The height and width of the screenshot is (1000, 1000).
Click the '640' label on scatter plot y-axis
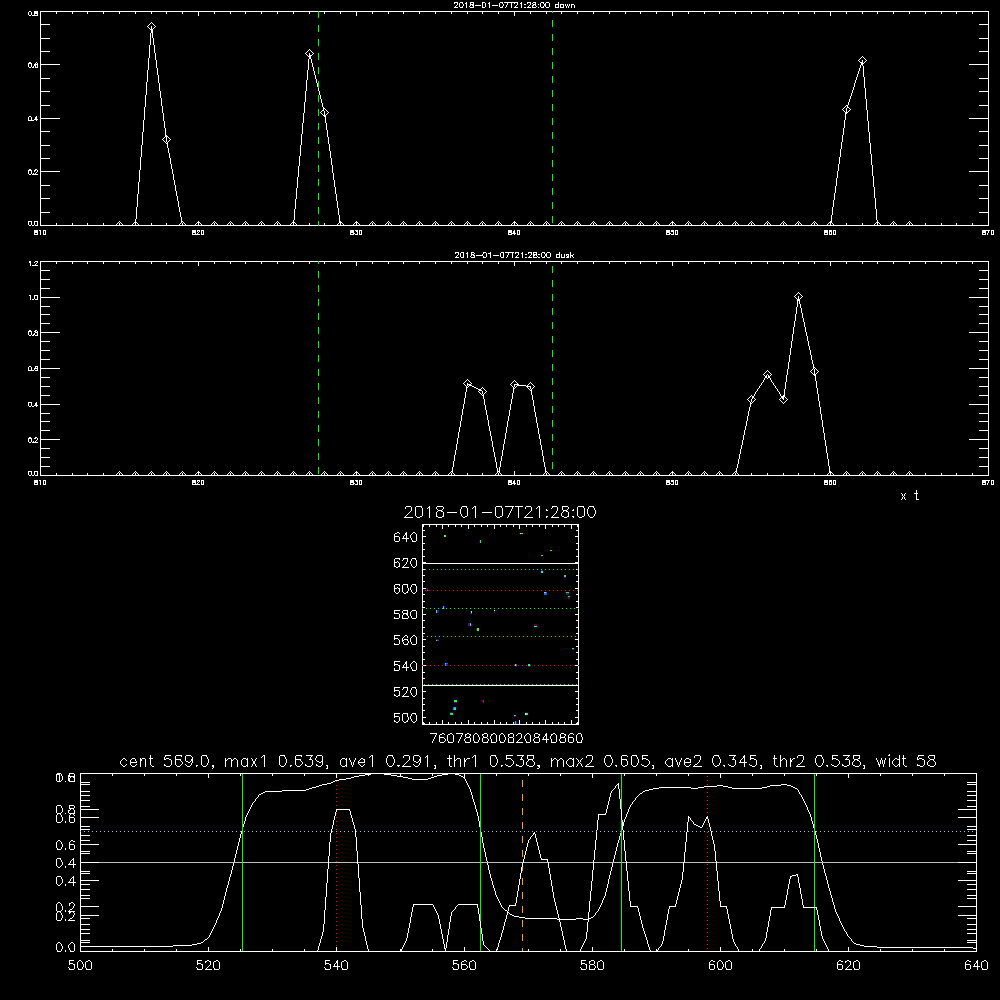pos(406,537)
